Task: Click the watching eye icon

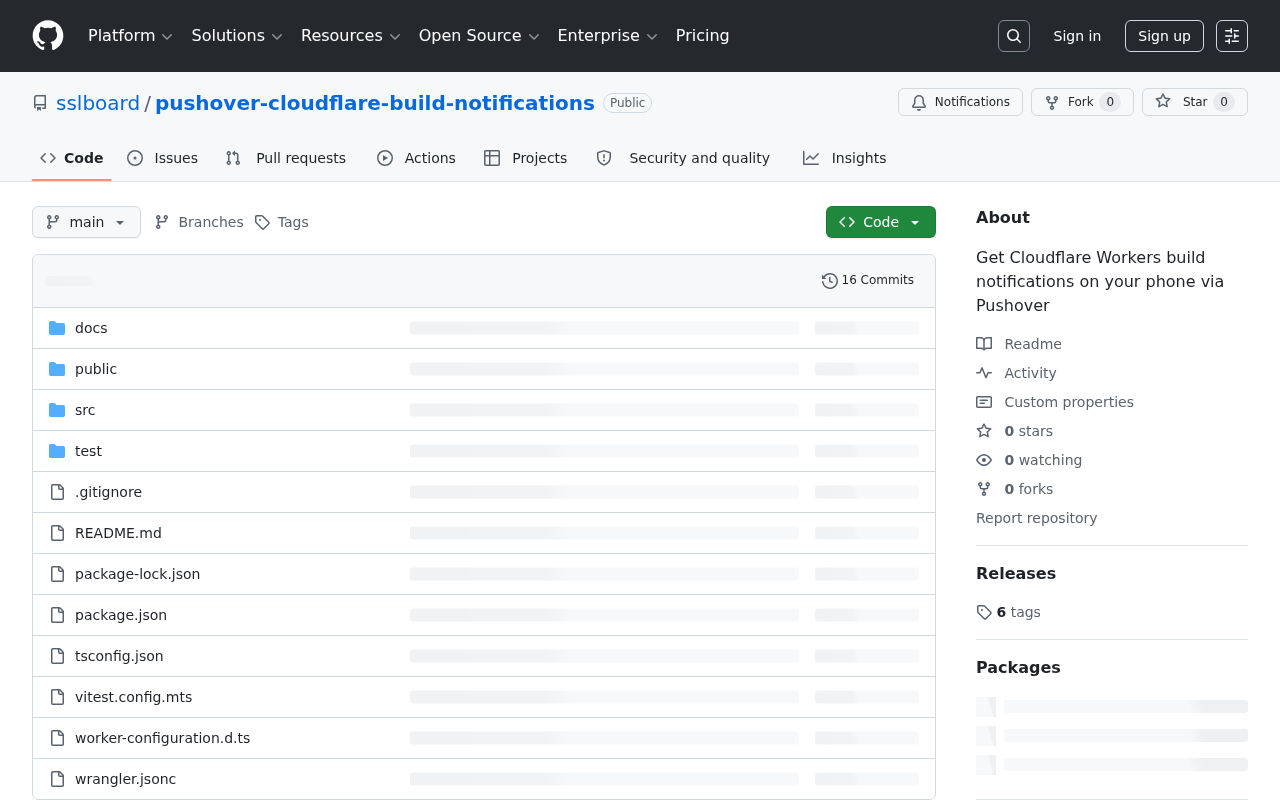Action: (x=984, y=460)
